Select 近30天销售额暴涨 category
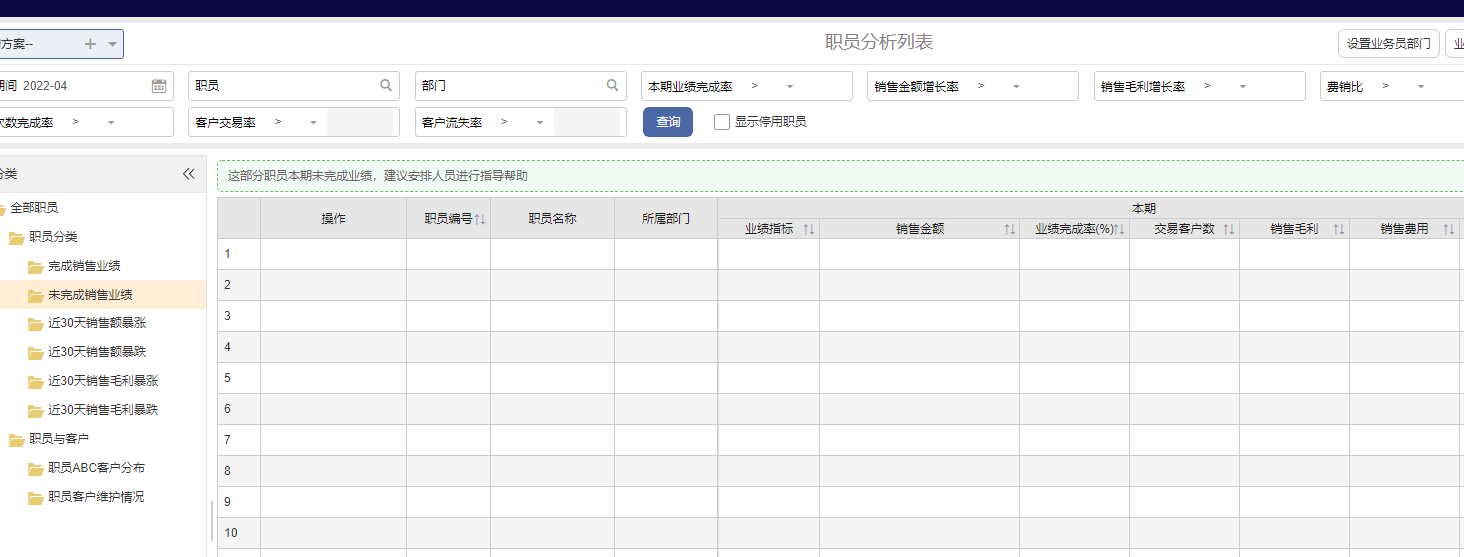This screenshot has width=1464, height=557. coord(97,323)
